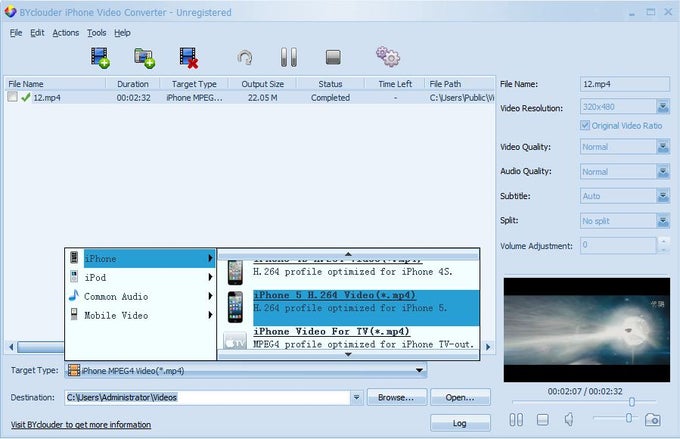
Task: Click the Stop conversion toolbar icon
Action: pyautogui.click(x=333, y=57)
